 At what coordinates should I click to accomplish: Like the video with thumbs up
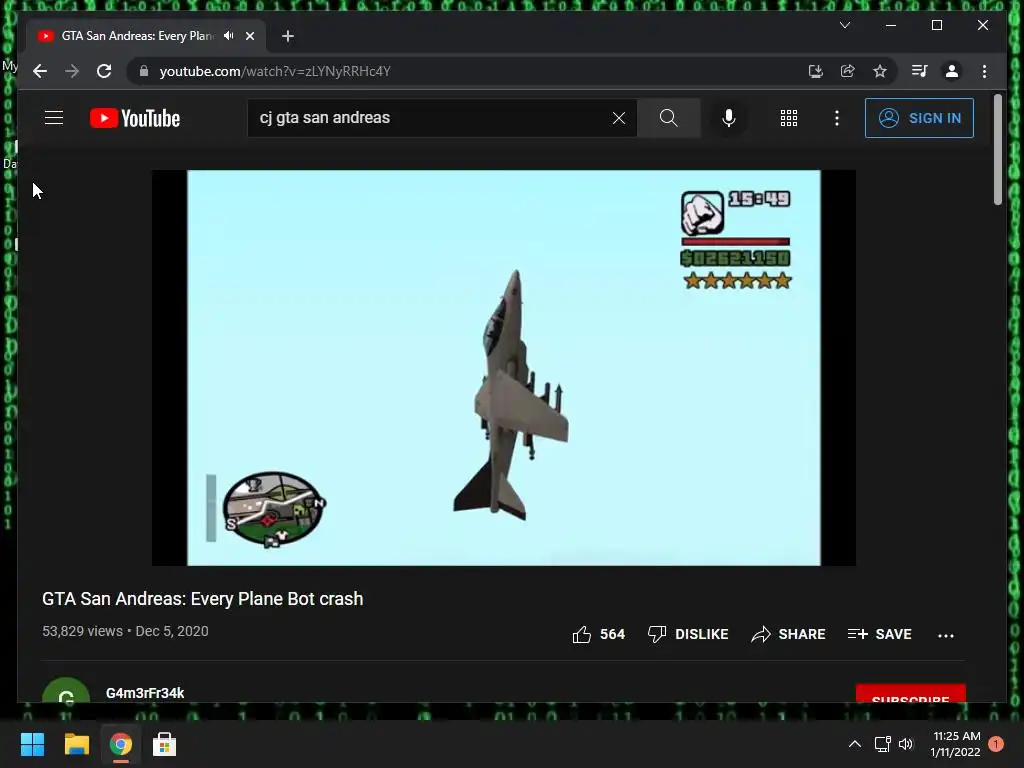[x=598, y=634]
